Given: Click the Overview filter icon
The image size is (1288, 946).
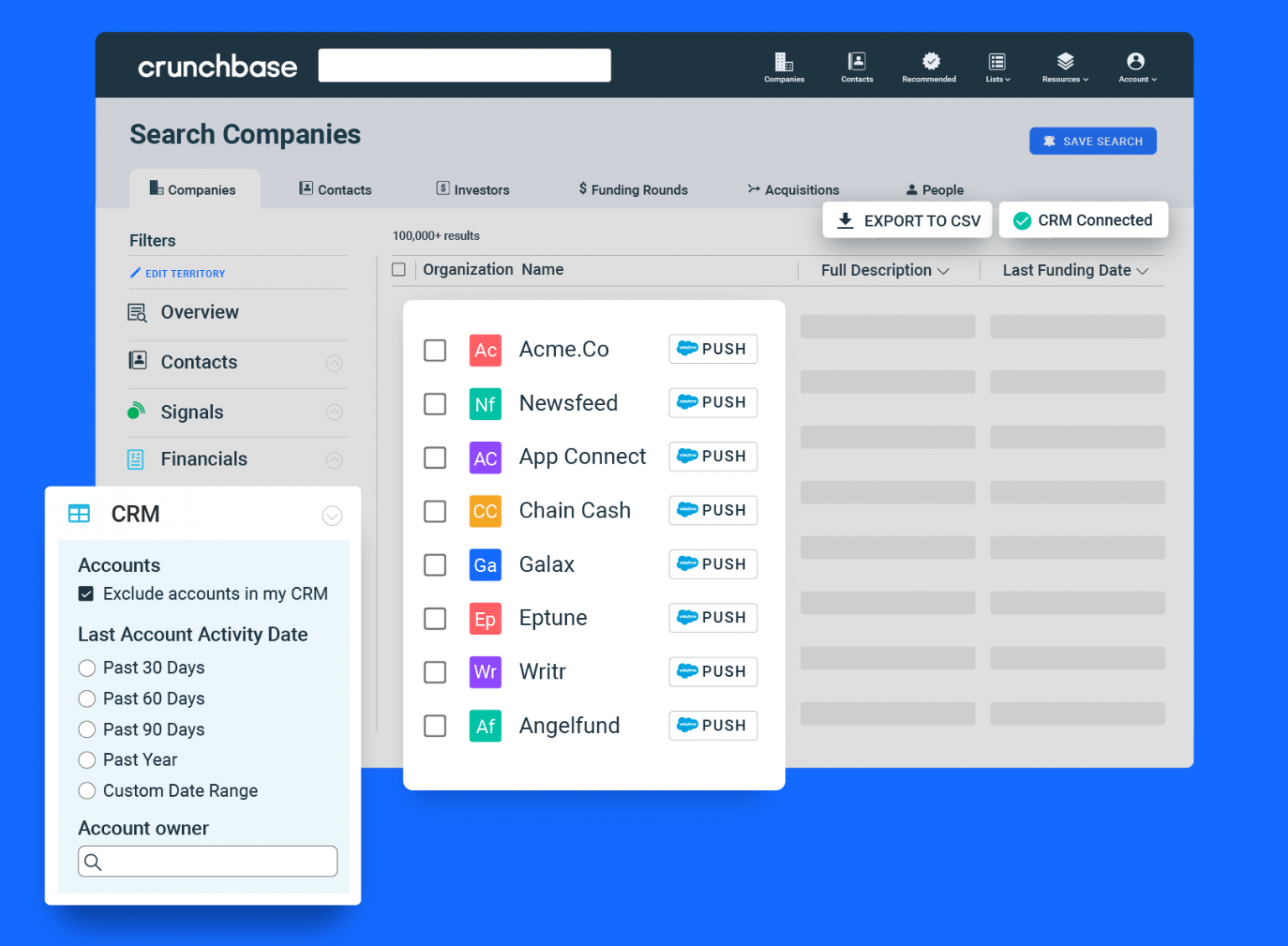Looking at the screenshot, I should point(137,311).
